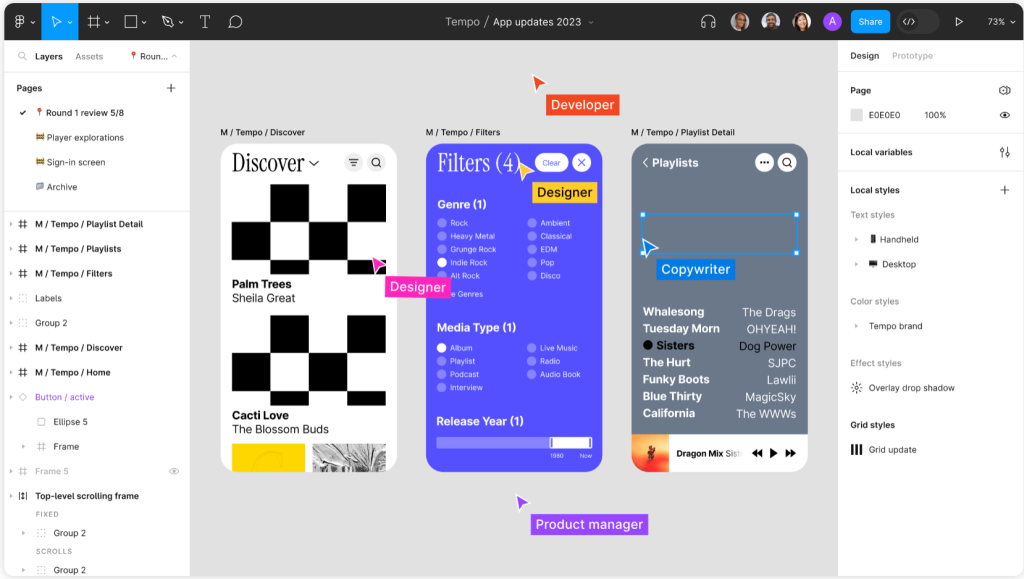
Task: Collapse the pages list via Roun... dropdown
Action: coord(154,56)
